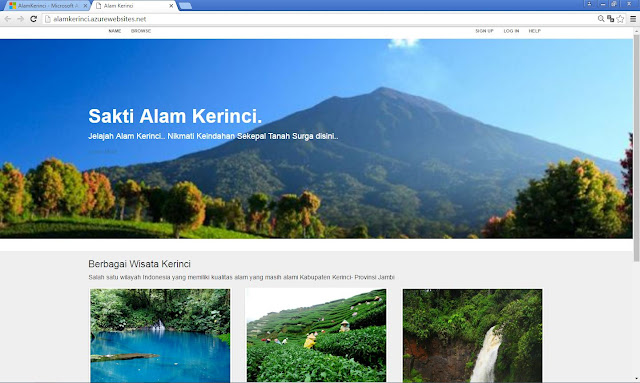This screenshot has height=383, width=640.
Task: Open the BROWSE nav link
Action: (141, 31)
